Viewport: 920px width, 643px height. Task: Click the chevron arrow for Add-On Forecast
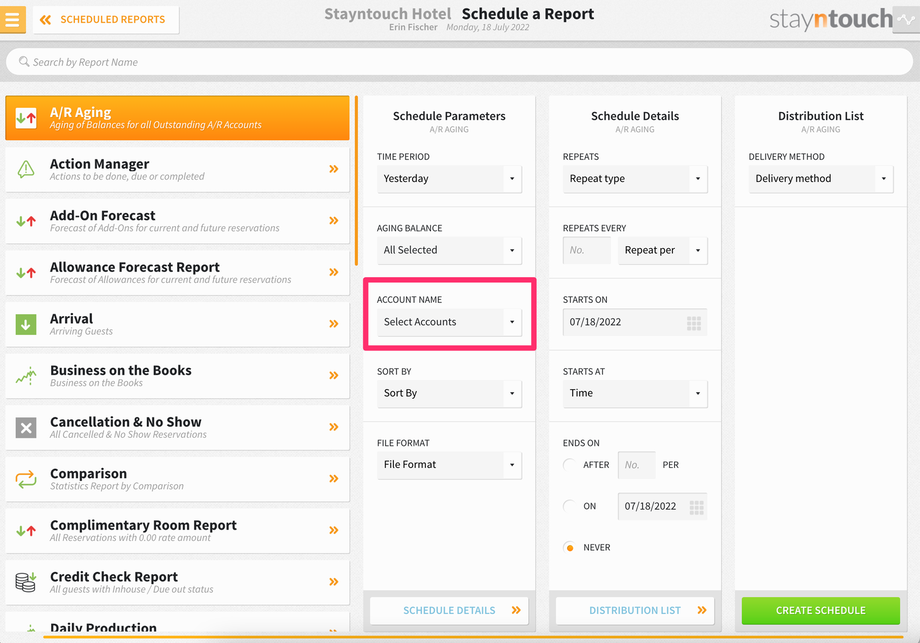pyautogui.click(x=334, y=221)
